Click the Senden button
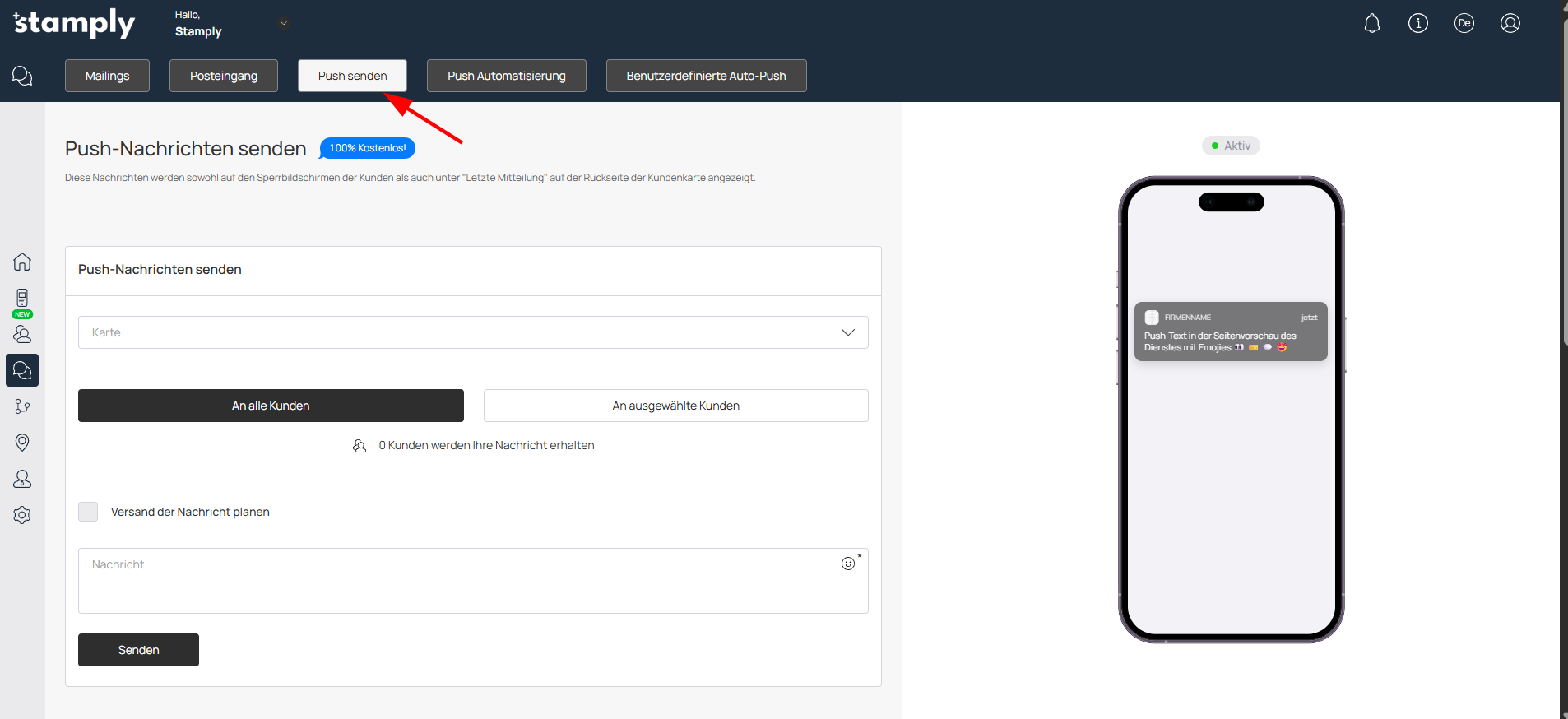 point(138,650)
